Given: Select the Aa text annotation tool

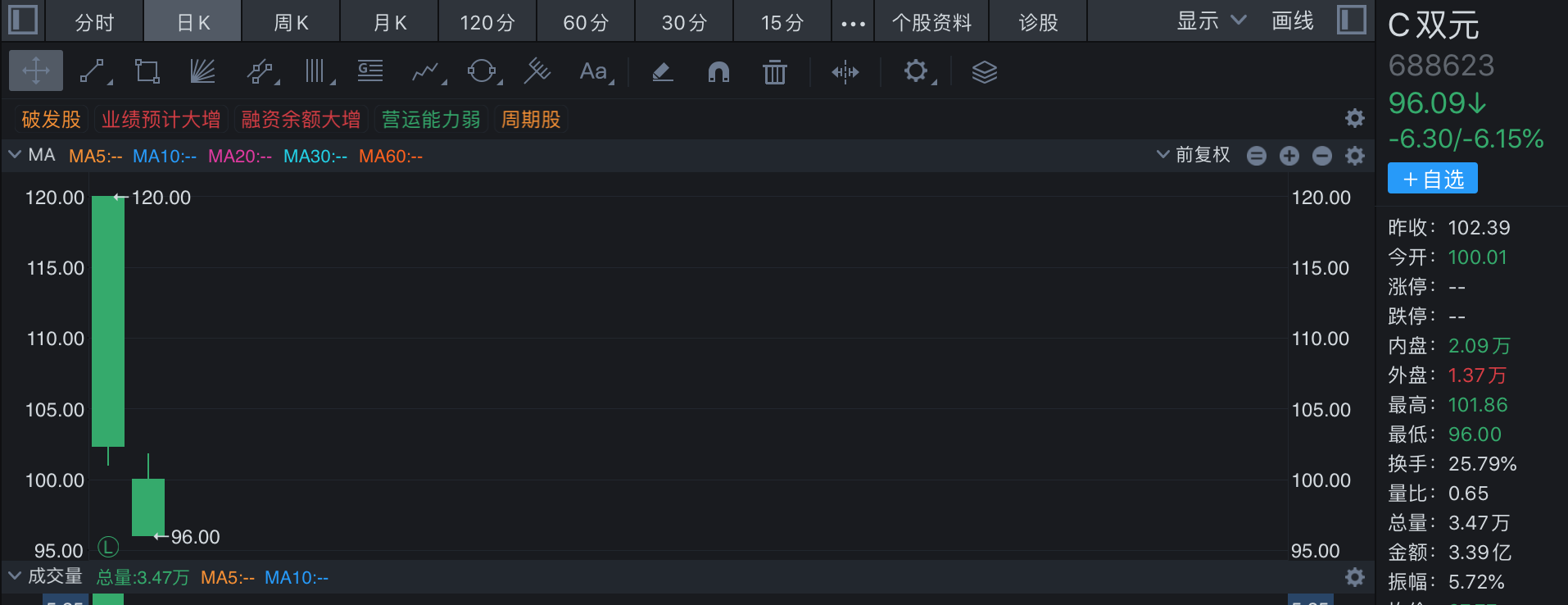Looking at the screenshot, I should (593, 72).
